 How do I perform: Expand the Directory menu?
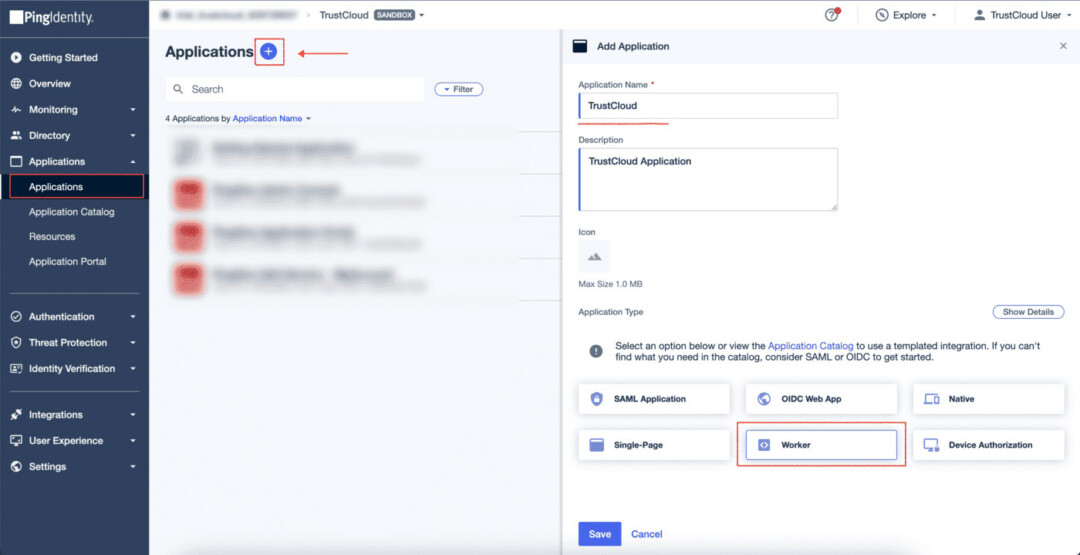pyautogui.click(x=133, y=136)
